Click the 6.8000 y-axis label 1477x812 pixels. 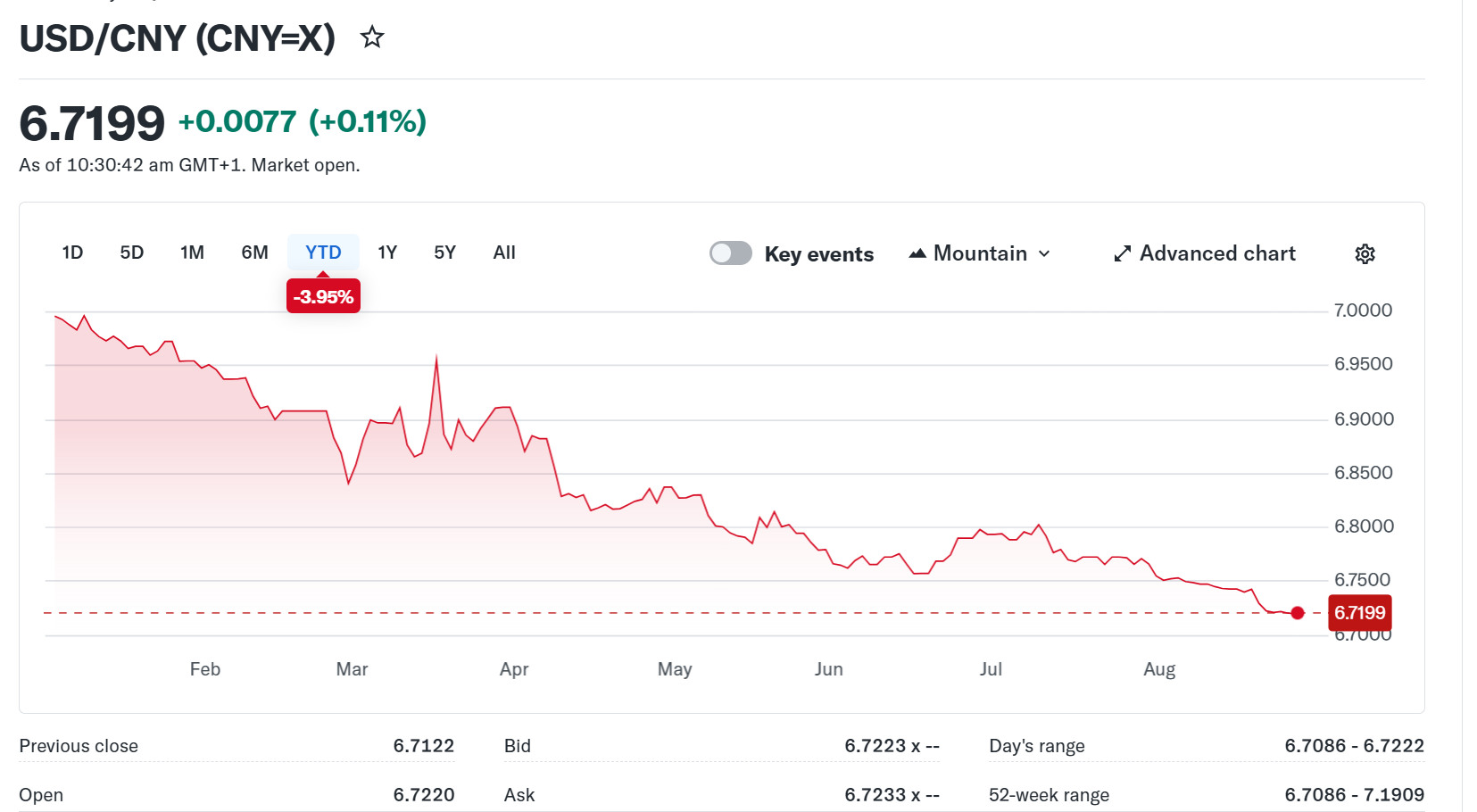pos(1364,526)
